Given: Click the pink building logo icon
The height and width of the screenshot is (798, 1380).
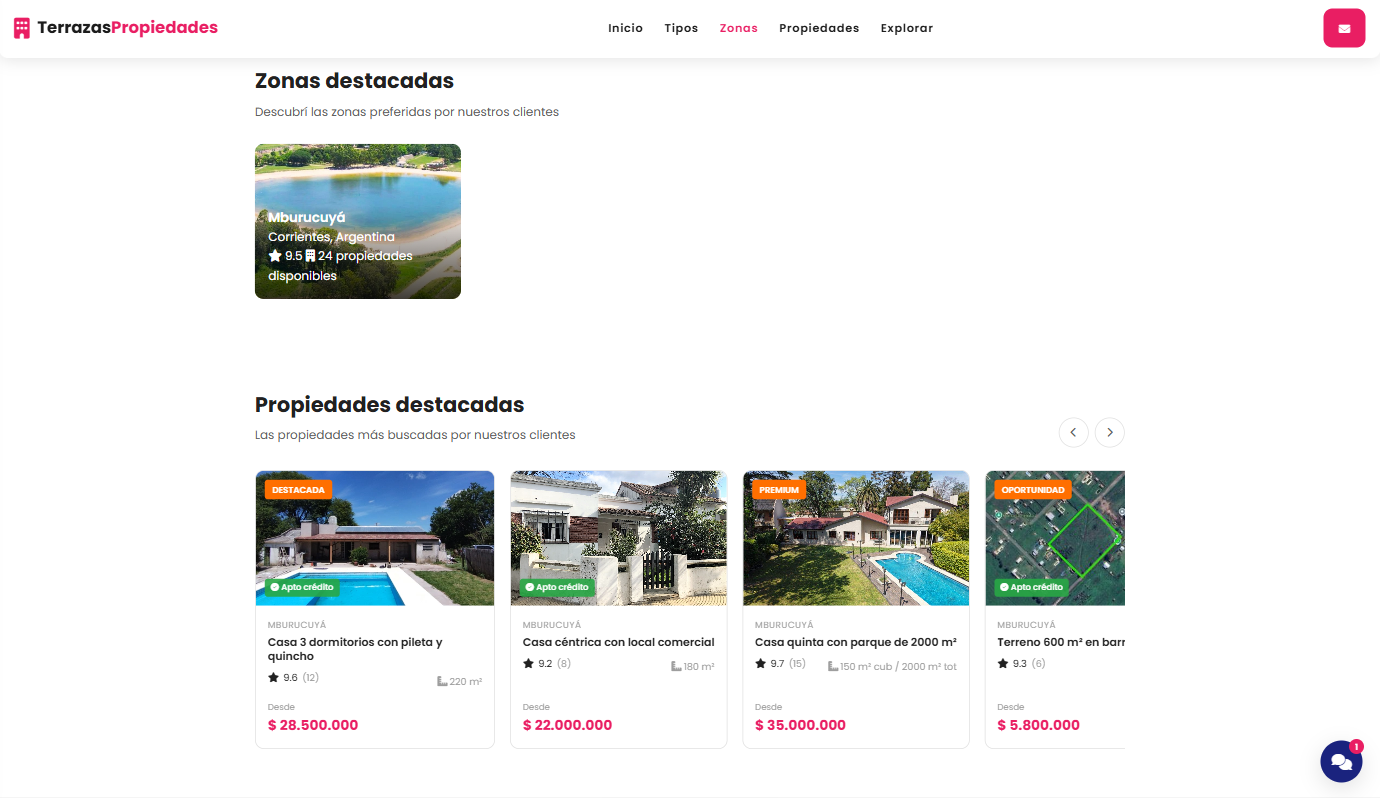Looking at the screenshot, I should [22, 28].
